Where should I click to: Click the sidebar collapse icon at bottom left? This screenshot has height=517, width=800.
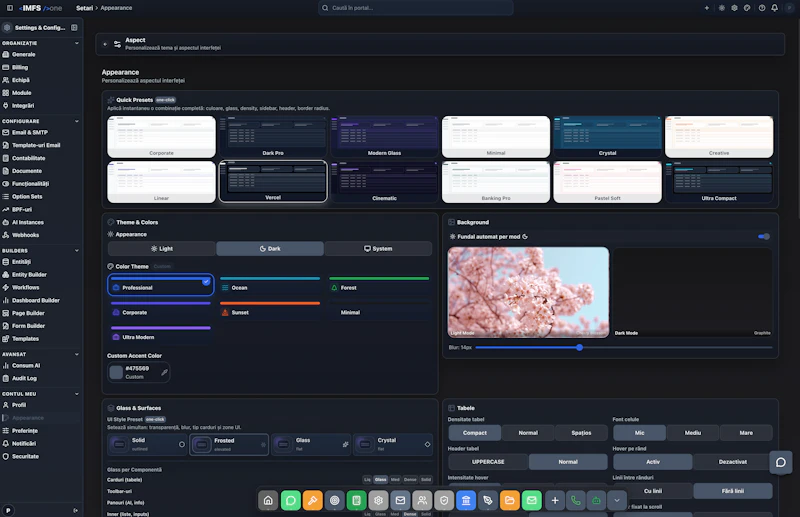pyautogui.click(x=76, y=510)
